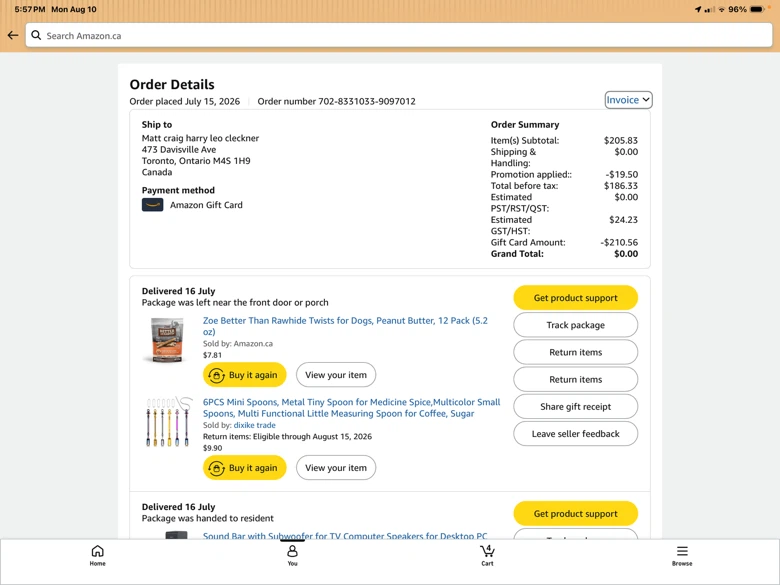
Task: Tap the search magnifier icon
Action: click(x=36, y=35)
